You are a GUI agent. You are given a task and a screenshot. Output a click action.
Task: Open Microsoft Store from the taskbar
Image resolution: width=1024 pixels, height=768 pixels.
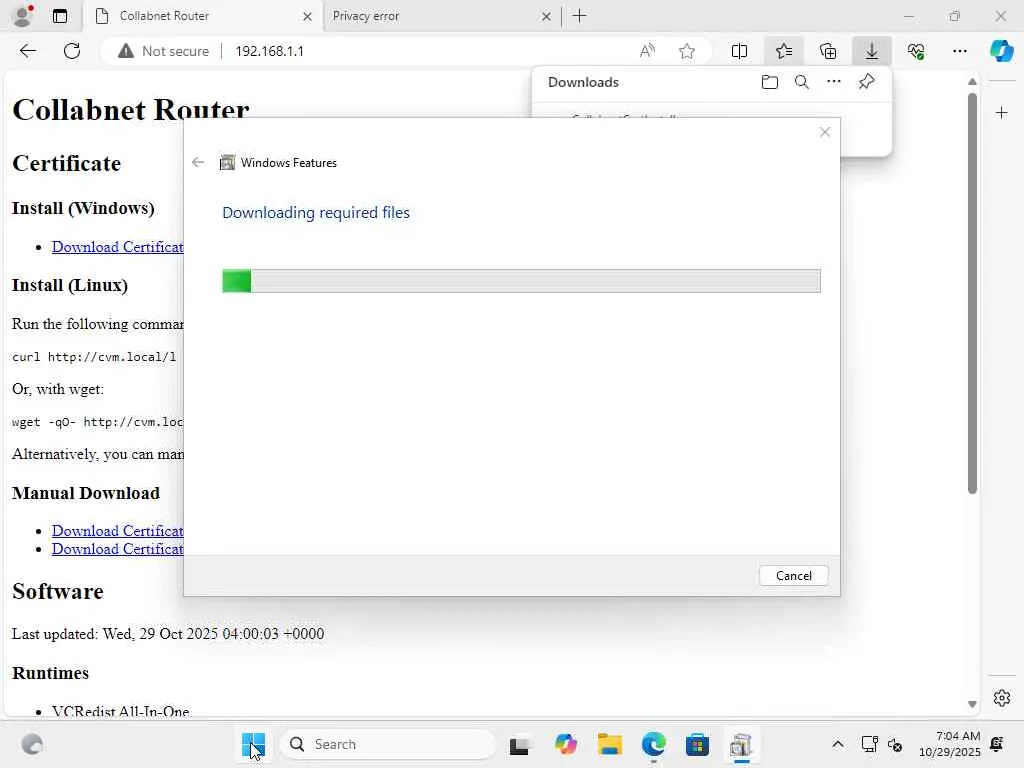(x=697, y=744)
